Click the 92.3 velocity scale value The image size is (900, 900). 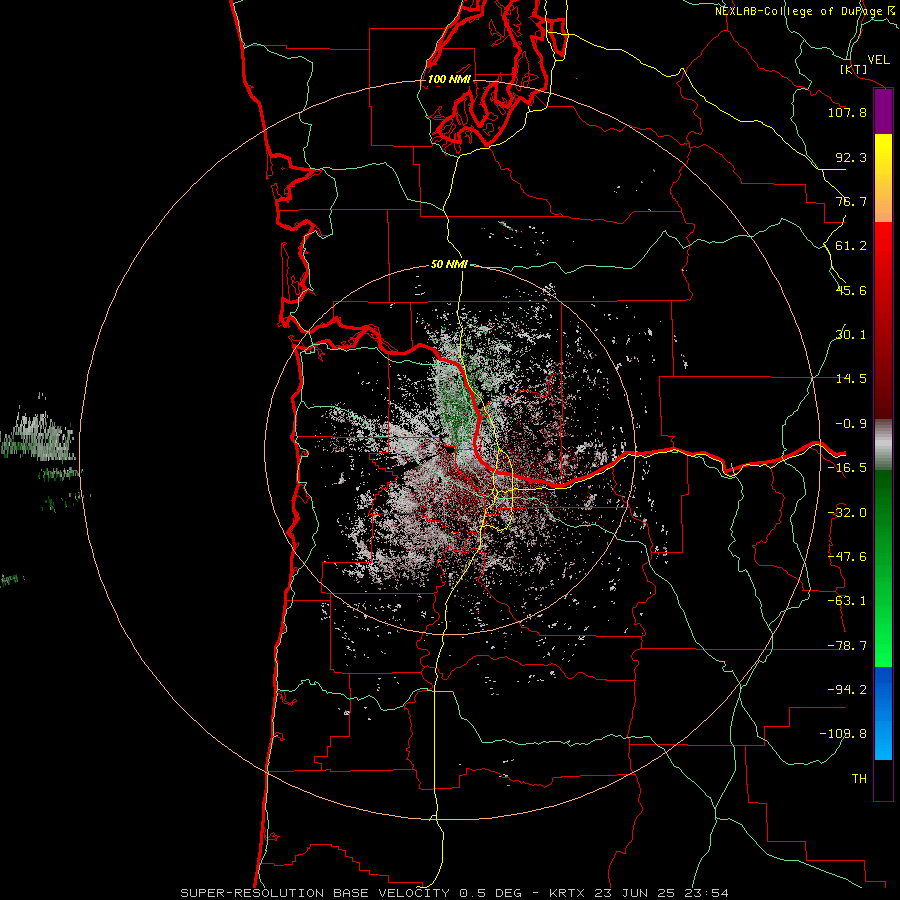tap(851, 157)
